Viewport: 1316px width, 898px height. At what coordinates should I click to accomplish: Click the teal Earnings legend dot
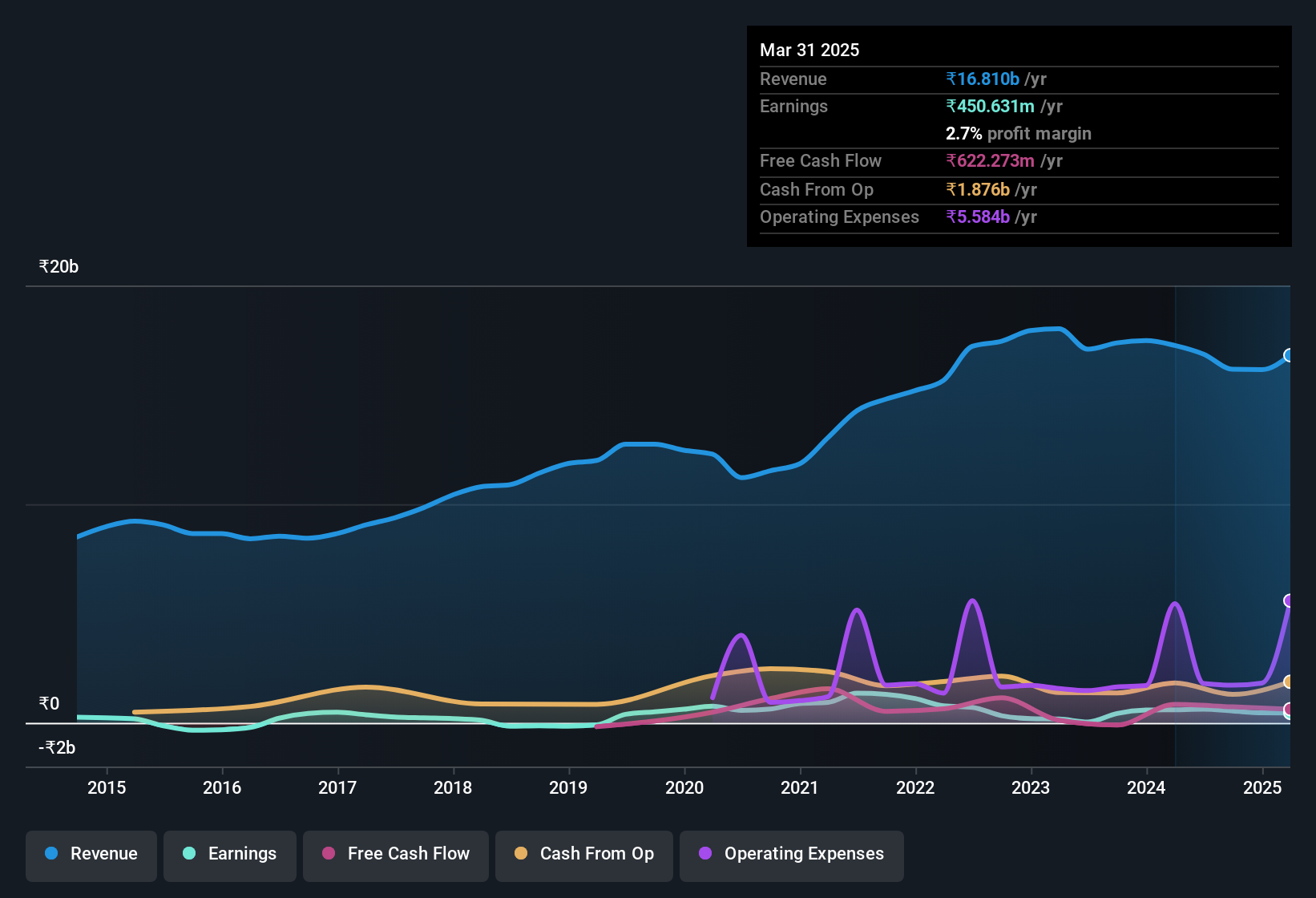[189, 854]
